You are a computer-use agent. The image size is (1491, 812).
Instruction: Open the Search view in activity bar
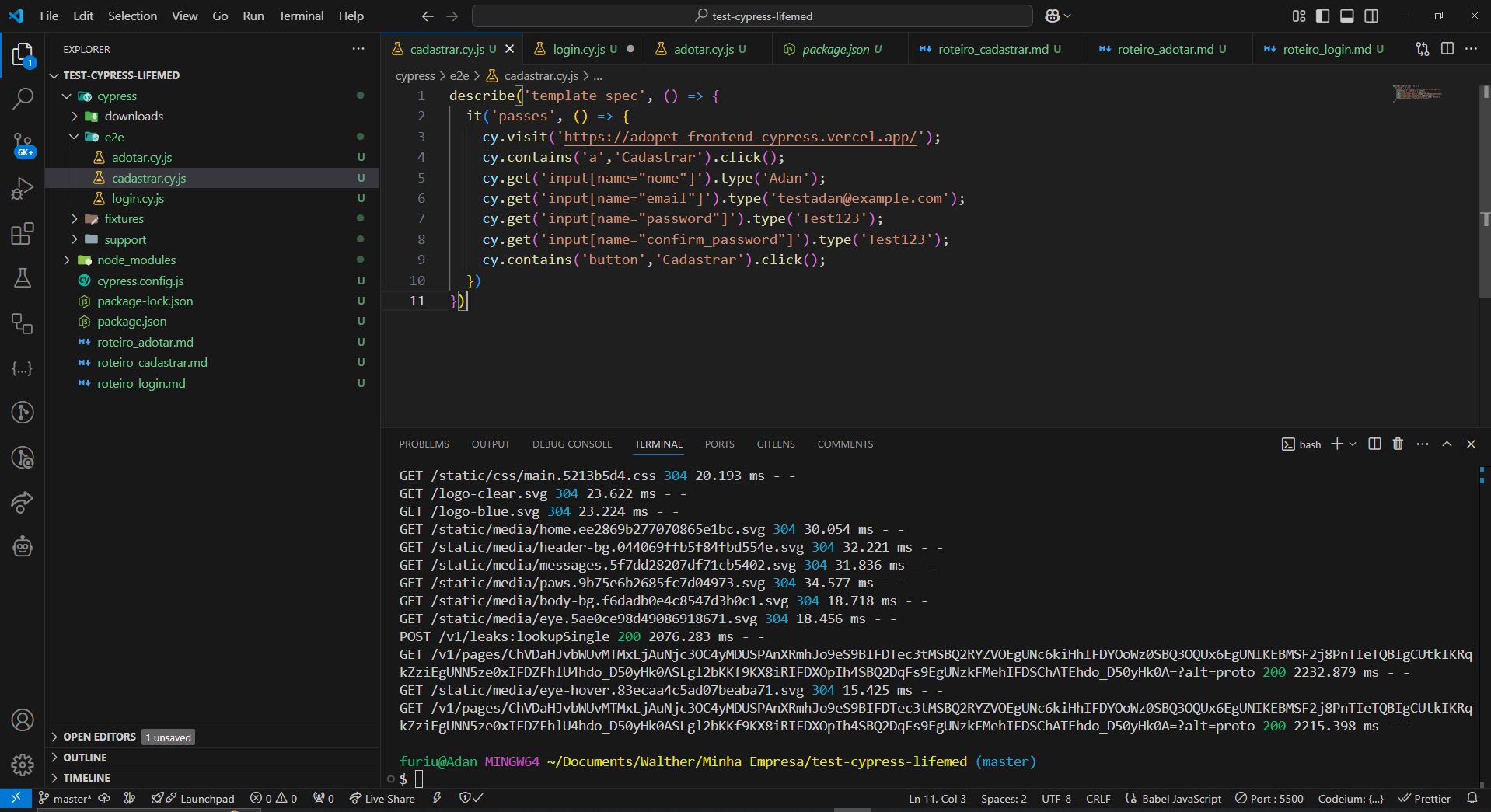coord(23,99)
